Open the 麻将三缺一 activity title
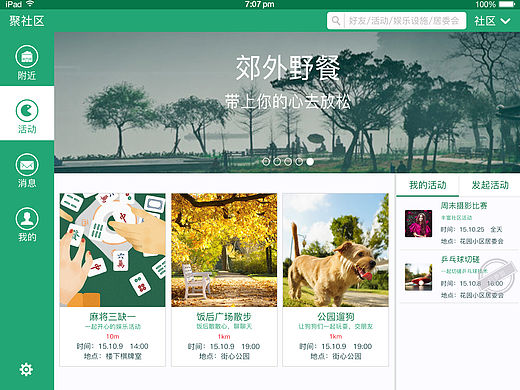The image size is (520, 390). [113, 317]
